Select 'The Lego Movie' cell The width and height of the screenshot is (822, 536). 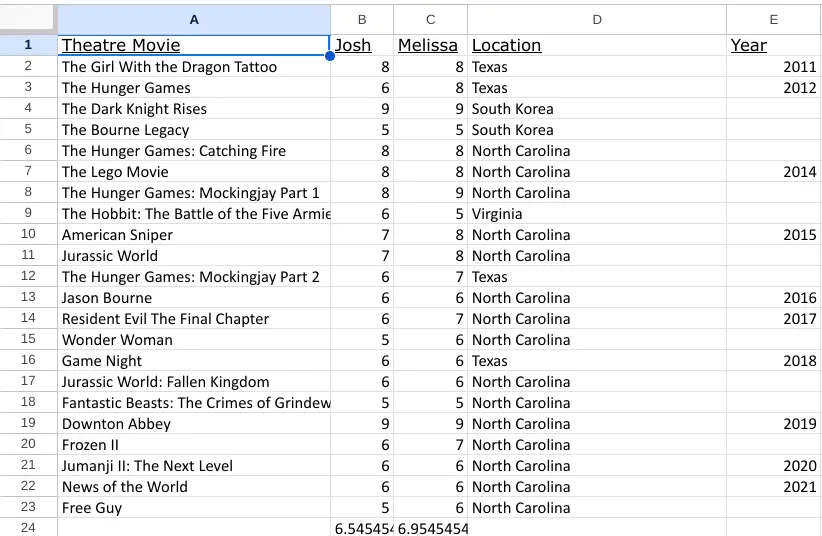(x=194, y=171)
